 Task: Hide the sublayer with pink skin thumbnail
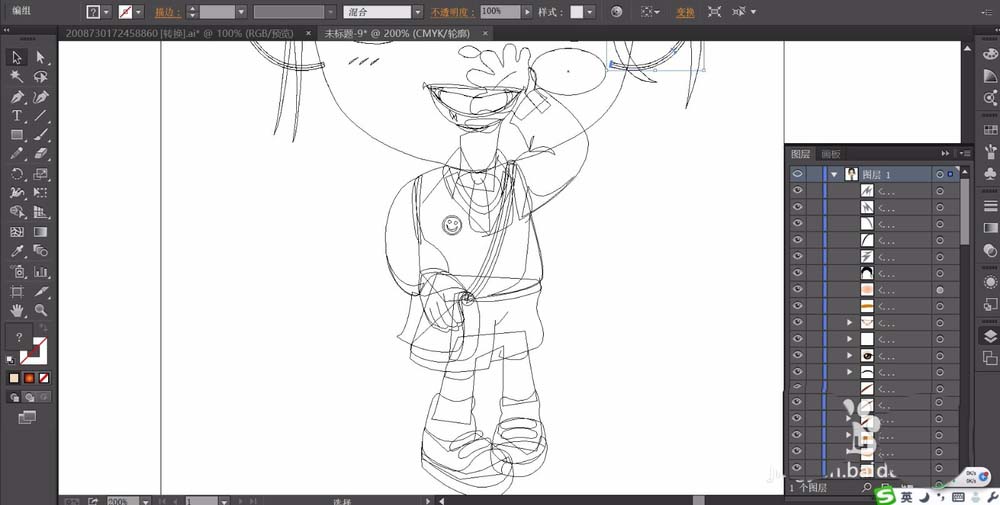[x=797, y=289]
